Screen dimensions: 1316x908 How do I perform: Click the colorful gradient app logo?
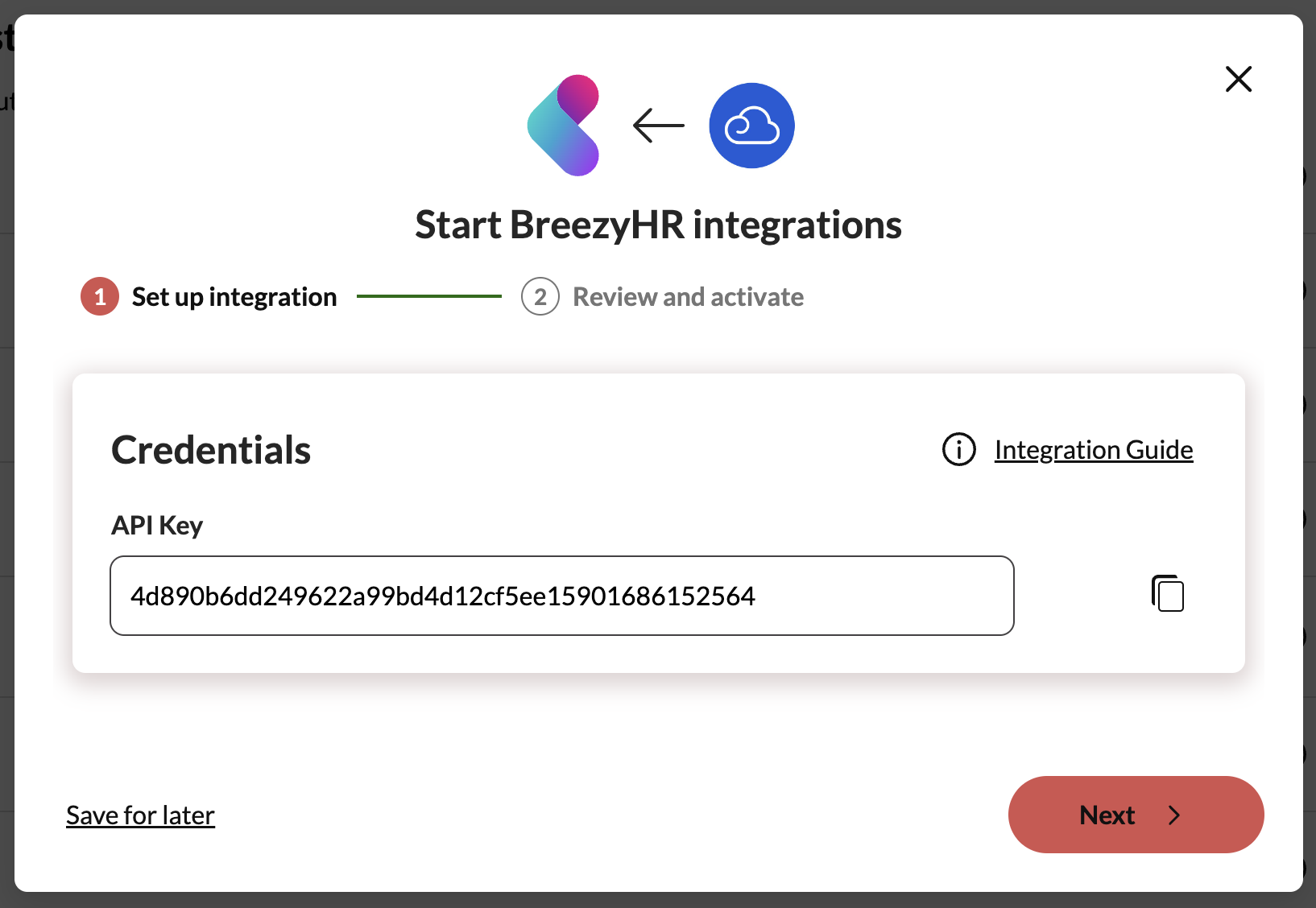coord(564,126)
